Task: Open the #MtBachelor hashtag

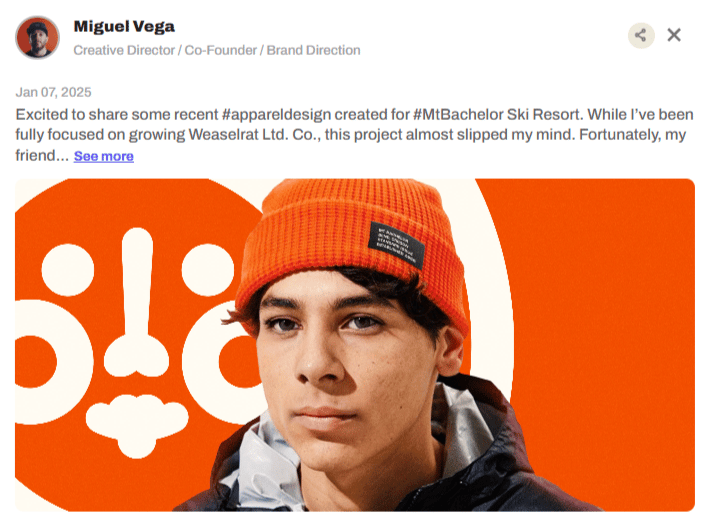Action: point(458,115)
